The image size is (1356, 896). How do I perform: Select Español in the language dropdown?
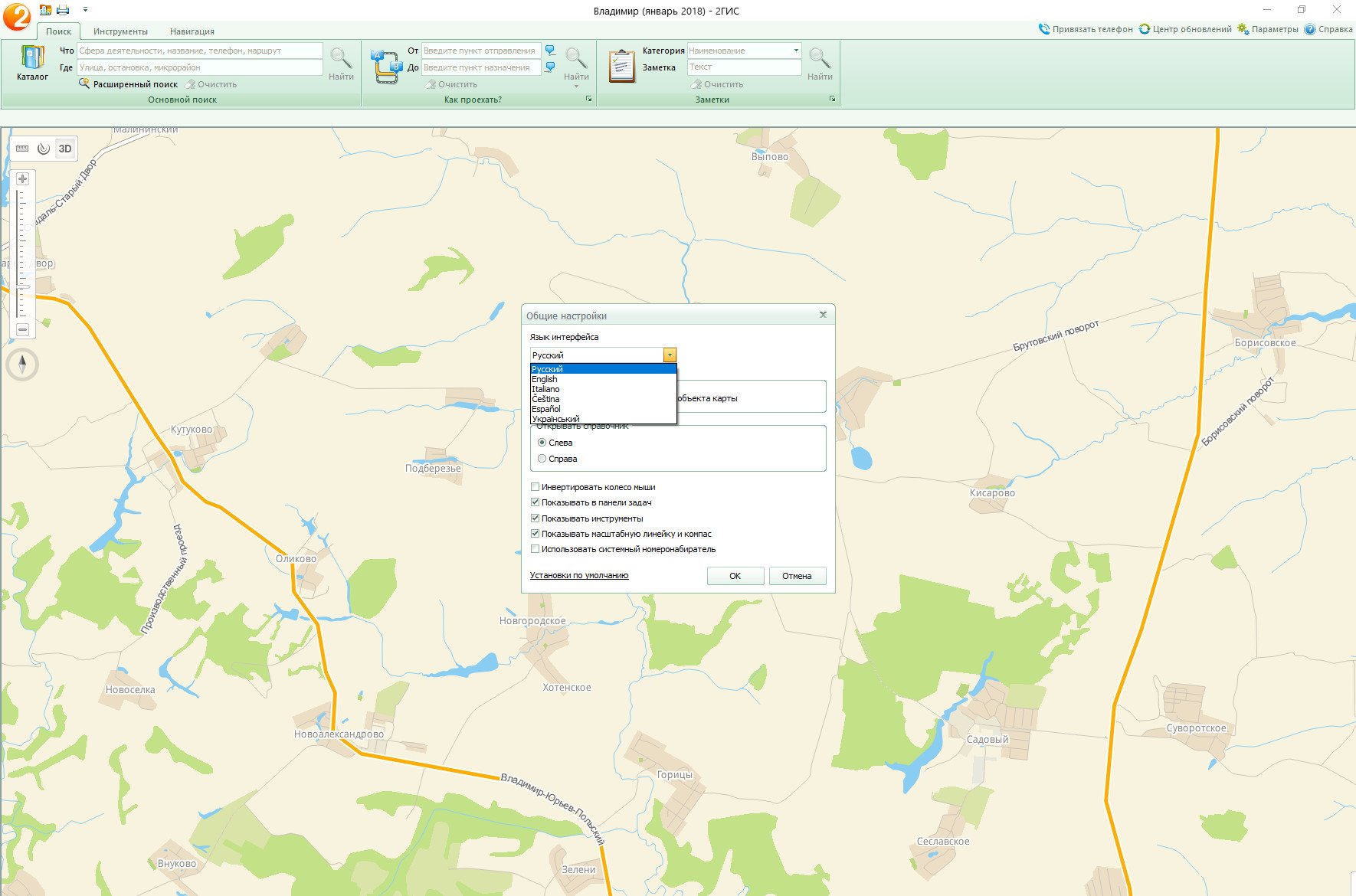546,409
